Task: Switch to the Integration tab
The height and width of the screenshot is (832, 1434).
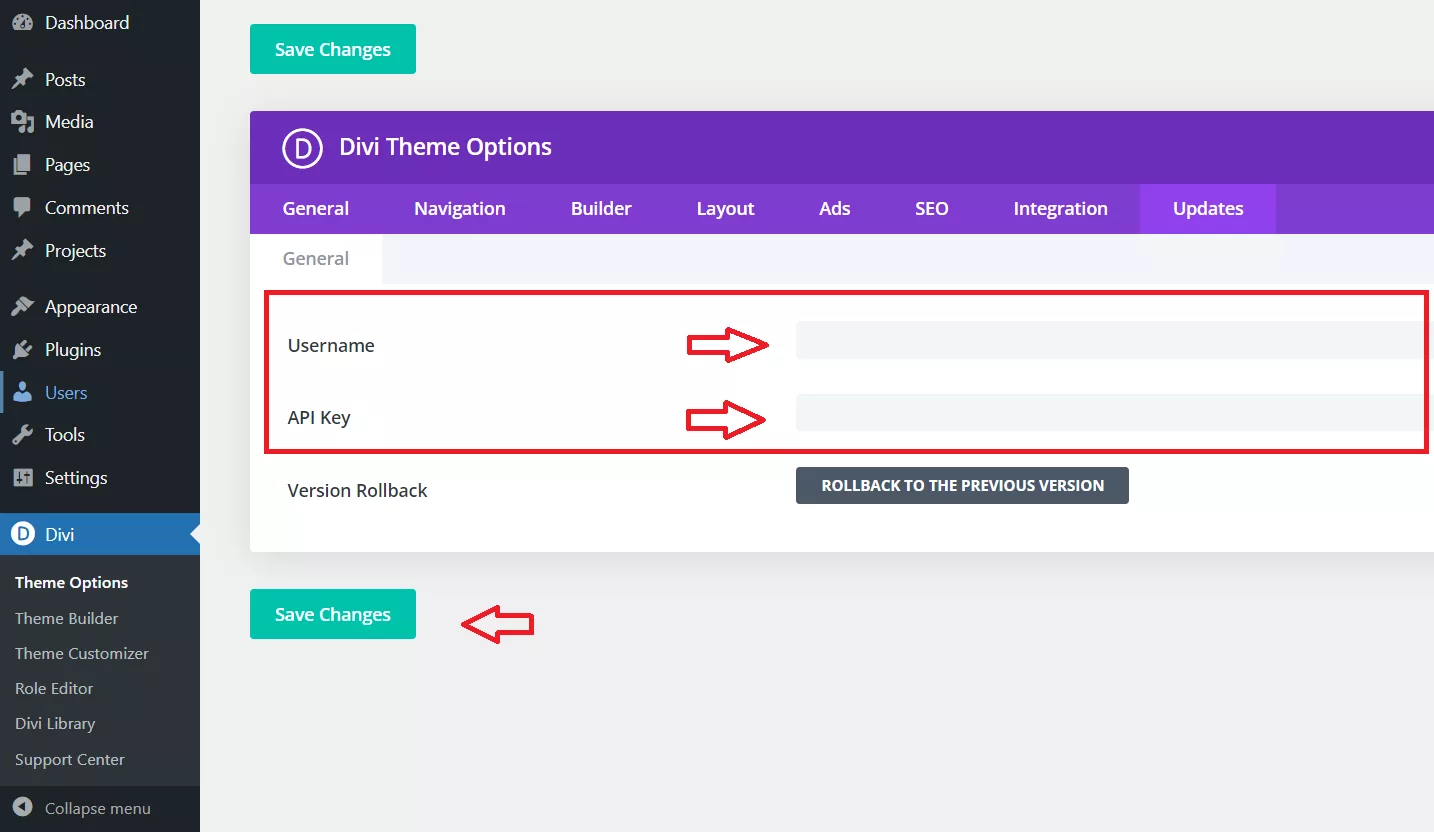Action: (1061, 209)
